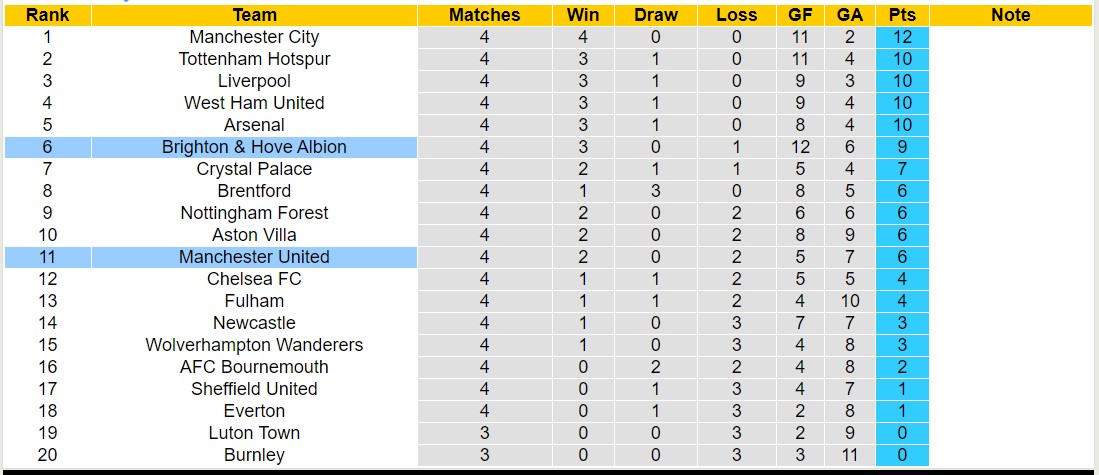
Task: Click the Team column header
Action: point(254,15)
